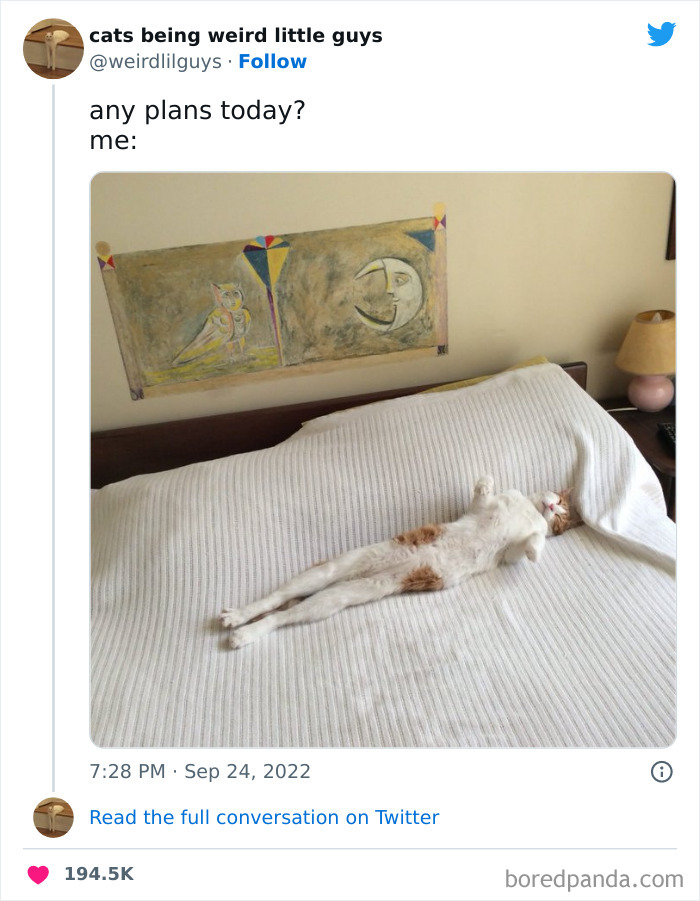Viewport: 700px width, 901px height.
Task: Click the Twitter bird logo
Action: [661, 35]
